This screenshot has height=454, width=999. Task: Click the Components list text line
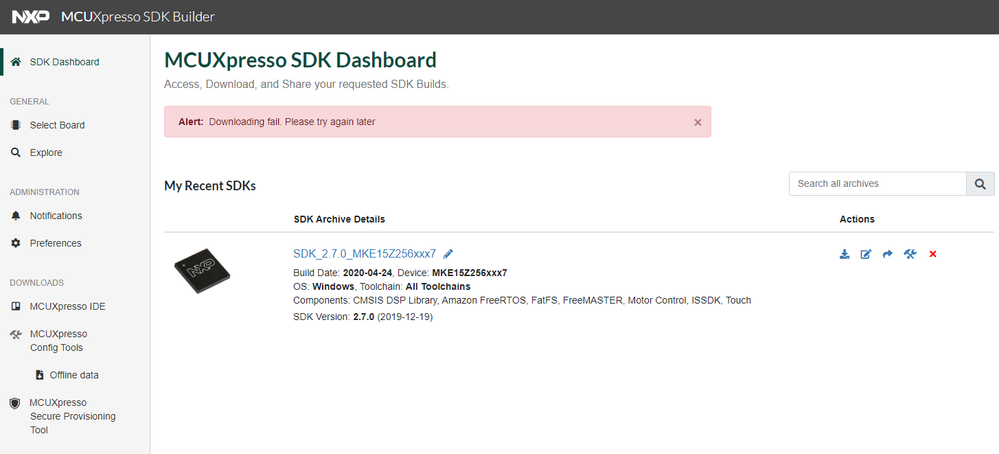(x=522, y=300)
